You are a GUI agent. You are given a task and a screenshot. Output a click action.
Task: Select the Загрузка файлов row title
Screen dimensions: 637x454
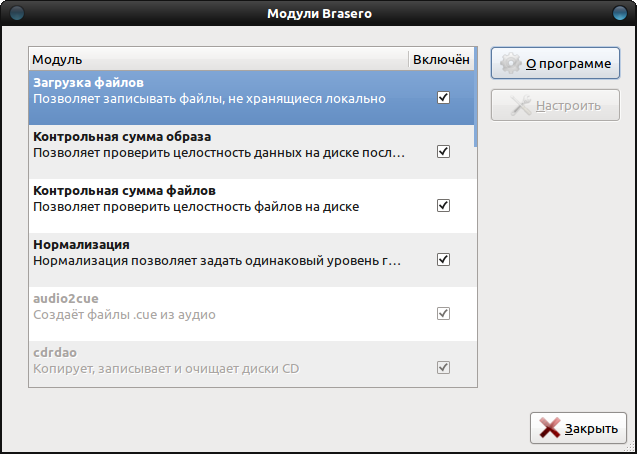click(88, 83)
